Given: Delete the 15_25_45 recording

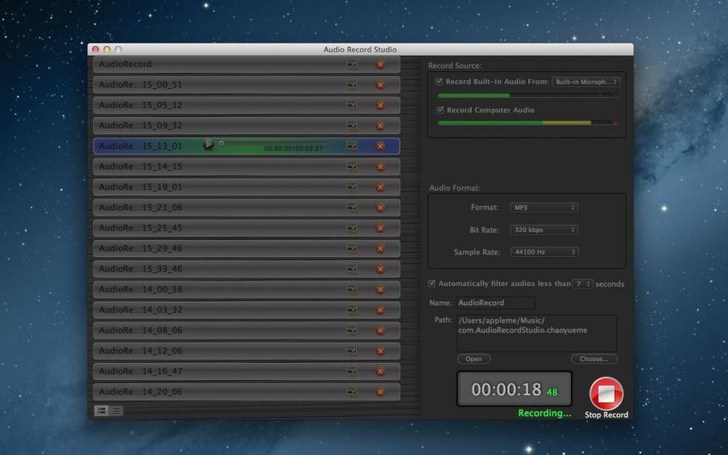Looking at the screenshot, I should pyautogui.click(x=380, y=228).
